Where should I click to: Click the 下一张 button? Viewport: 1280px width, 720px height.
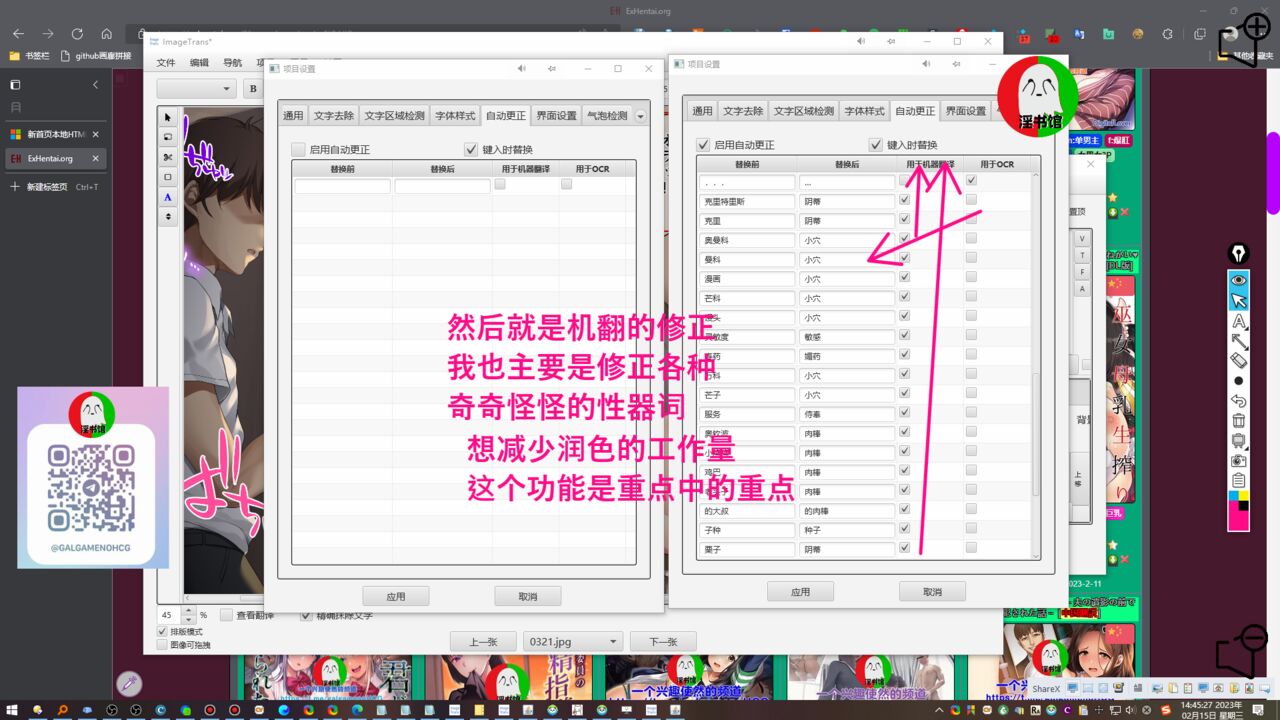663,642
